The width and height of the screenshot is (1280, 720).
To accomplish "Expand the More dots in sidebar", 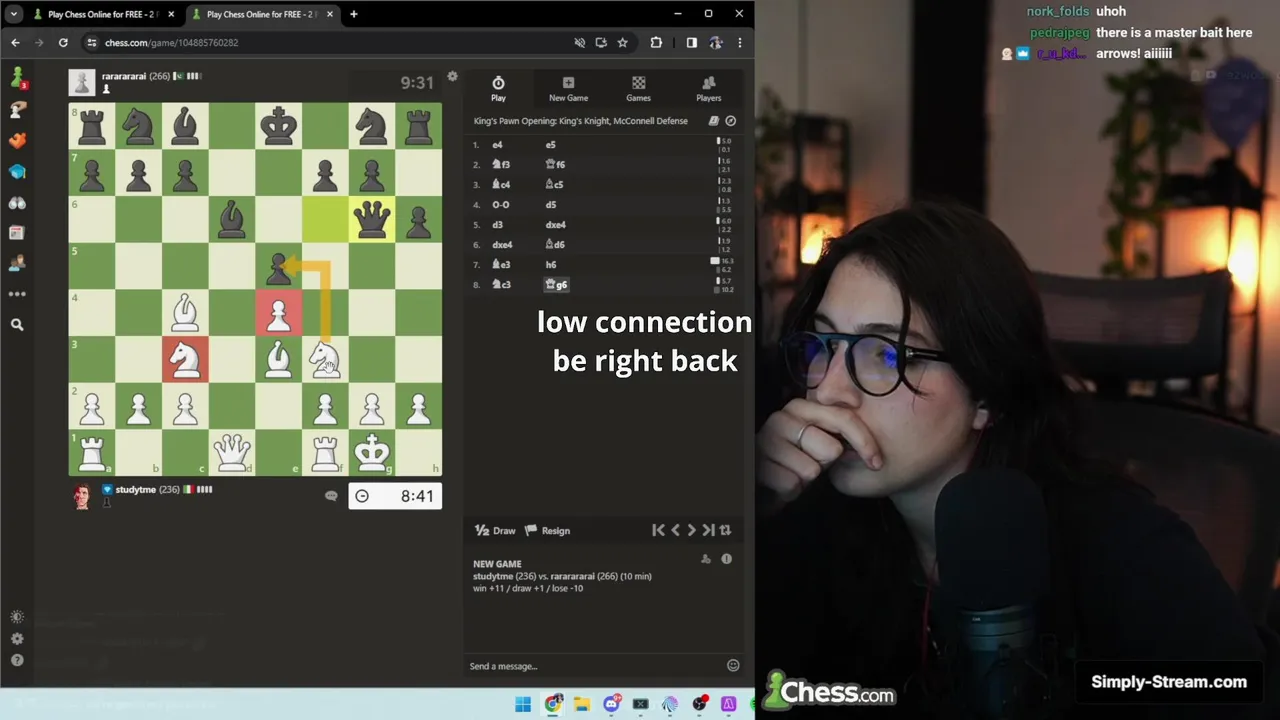I will [17, 294].
